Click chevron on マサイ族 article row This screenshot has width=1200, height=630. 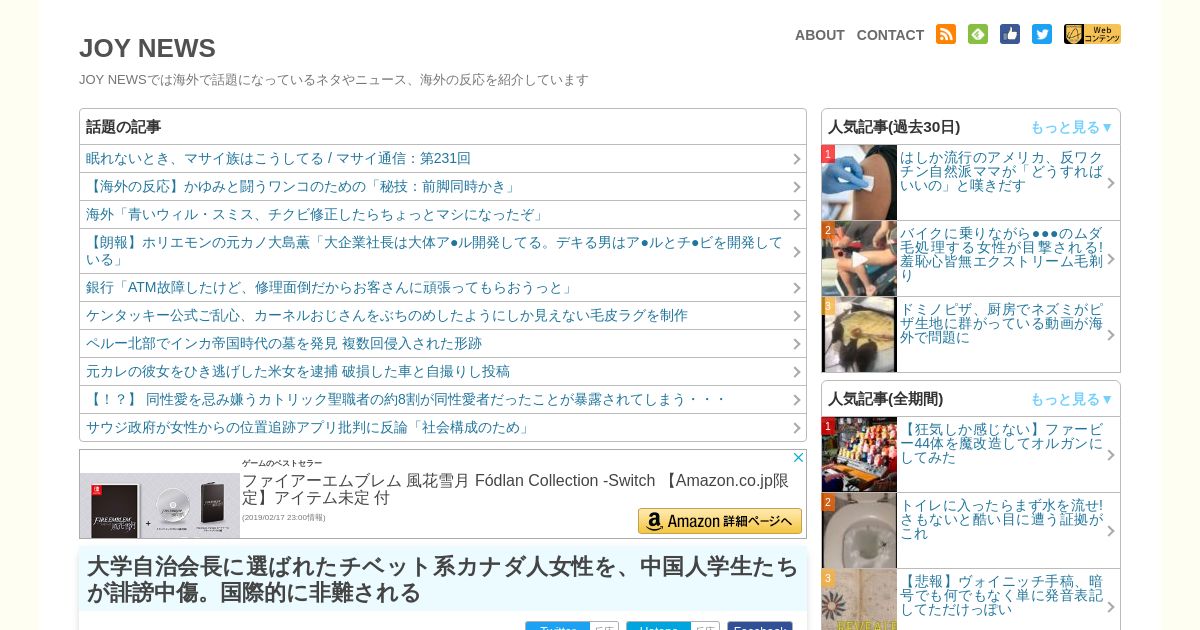(797, 159)
